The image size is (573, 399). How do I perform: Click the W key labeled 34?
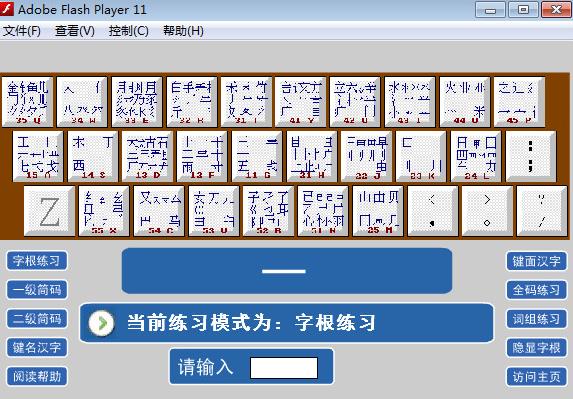pos(82,102)
